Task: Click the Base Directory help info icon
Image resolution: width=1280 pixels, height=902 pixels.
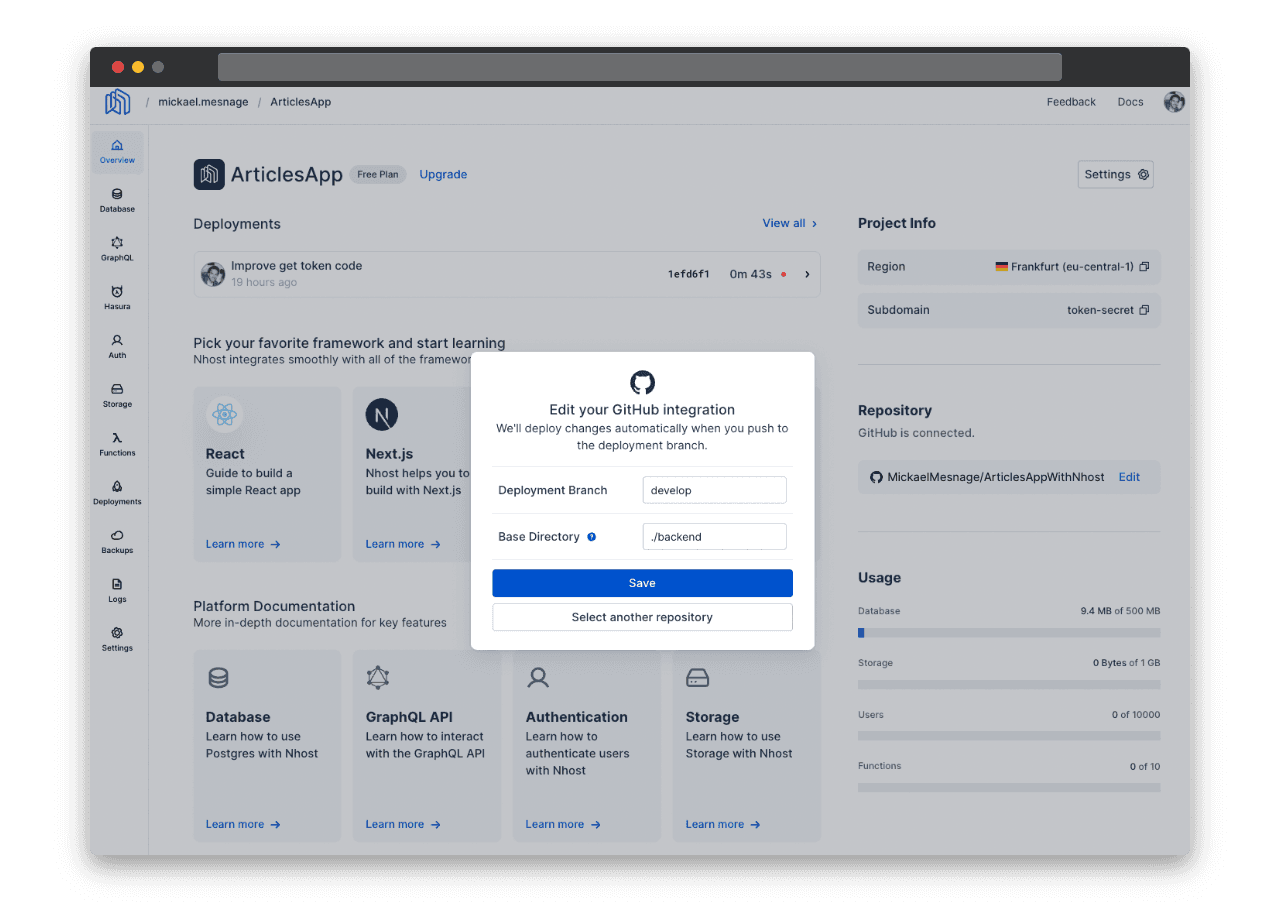Action: [591, 537]
